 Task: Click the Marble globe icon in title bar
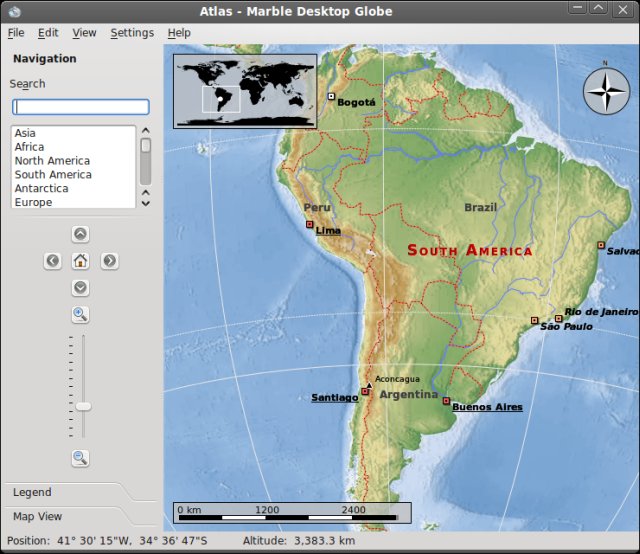pos(14,11)
